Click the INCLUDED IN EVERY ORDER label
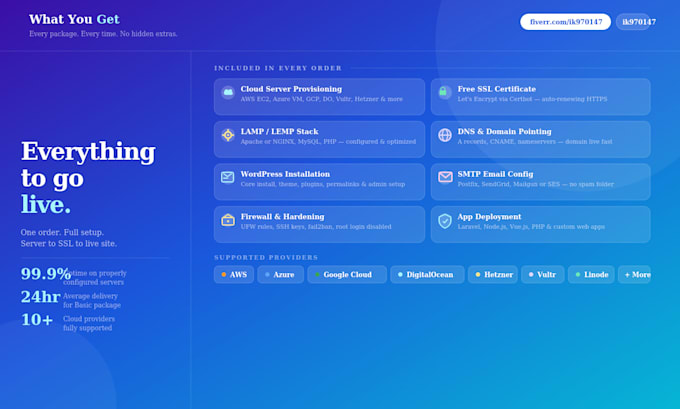Screen dimensions: 680x409 click(x=278, y=68)
